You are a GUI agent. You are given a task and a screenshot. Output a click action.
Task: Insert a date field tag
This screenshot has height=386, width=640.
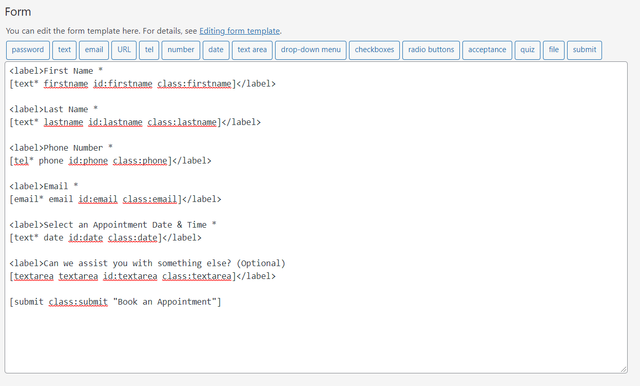[216, 50]
